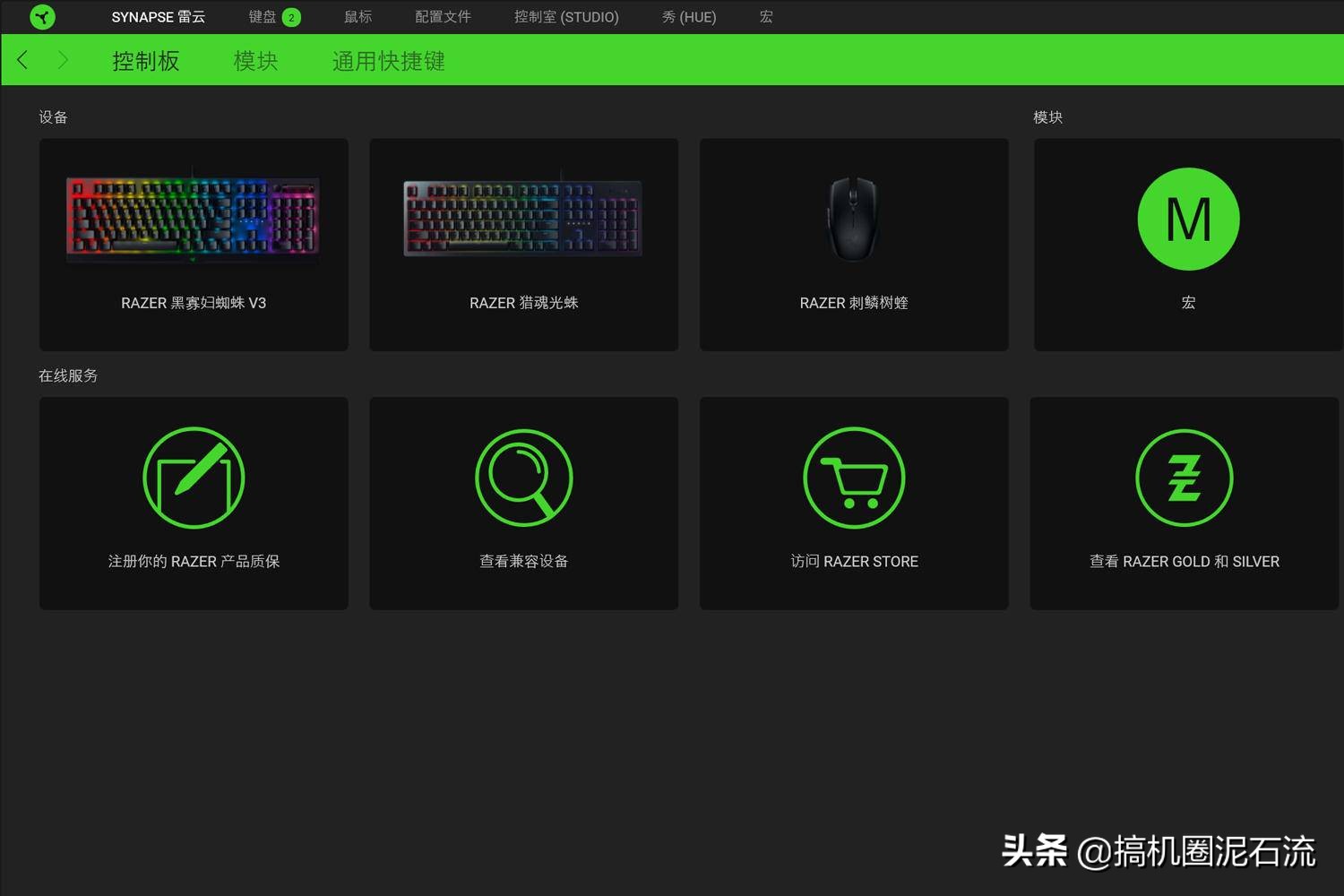Viewport: 1344px width, 896px height.
Task: Open the RAZER 黑寡妇蜘蛛 V3 keyboard thumbnail
Action: pyautogui.click(x=194, y=217)
